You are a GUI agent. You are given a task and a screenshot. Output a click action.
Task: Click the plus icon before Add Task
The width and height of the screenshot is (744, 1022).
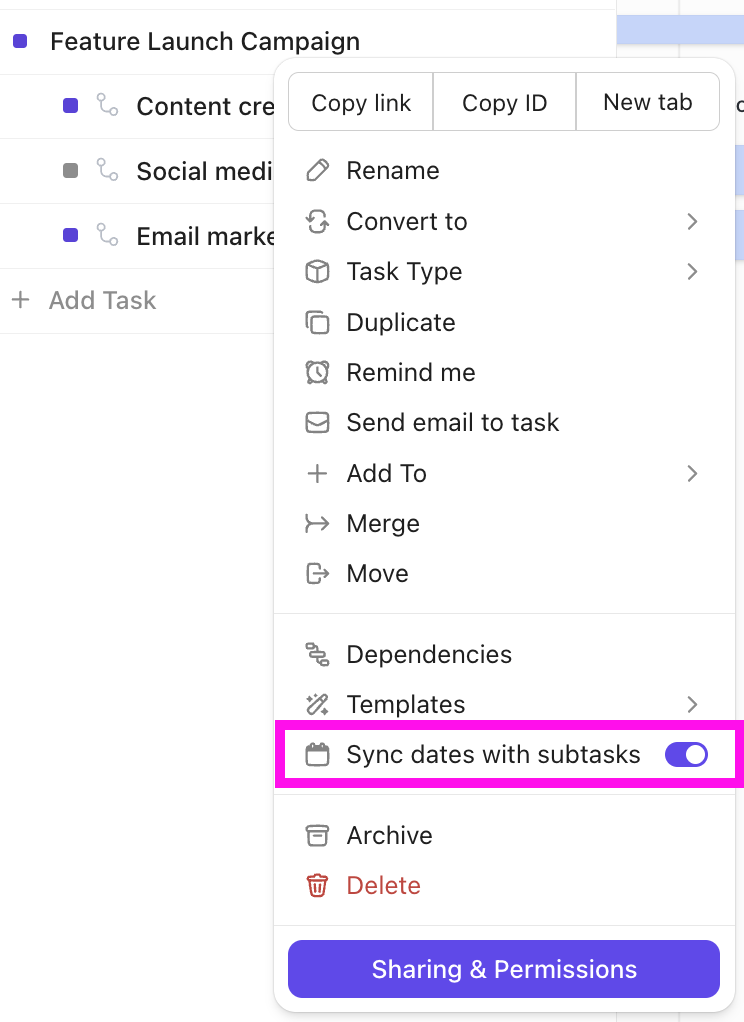coord(21,300)
